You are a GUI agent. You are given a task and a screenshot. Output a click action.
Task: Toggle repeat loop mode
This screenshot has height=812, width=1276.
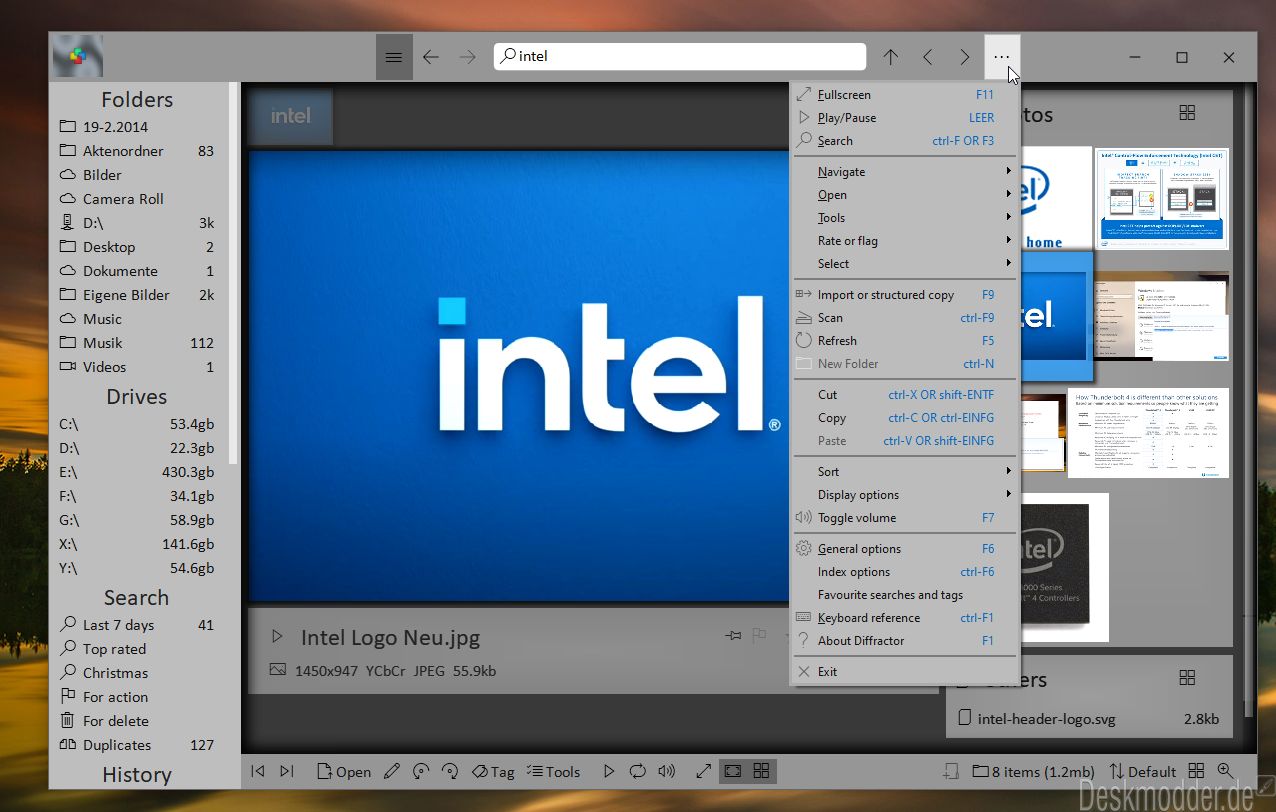[637, 771]
